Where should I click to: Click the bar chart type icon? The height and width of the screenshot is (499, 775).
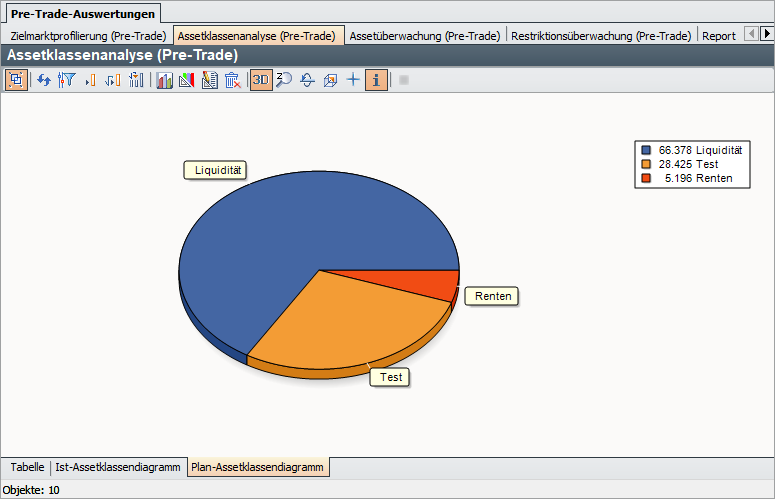point(164,80)
